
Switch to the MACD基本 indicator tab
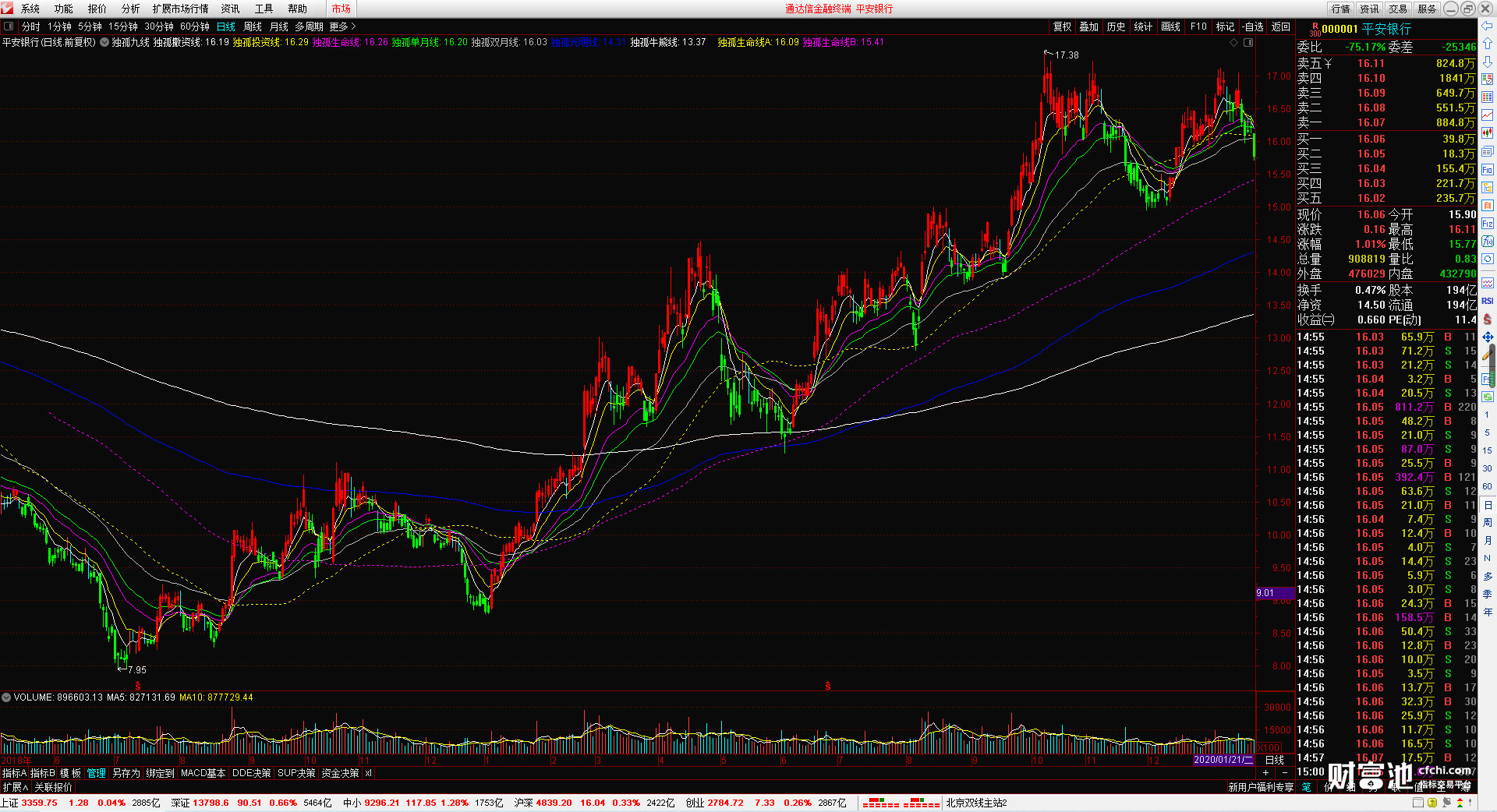[203, 773]
